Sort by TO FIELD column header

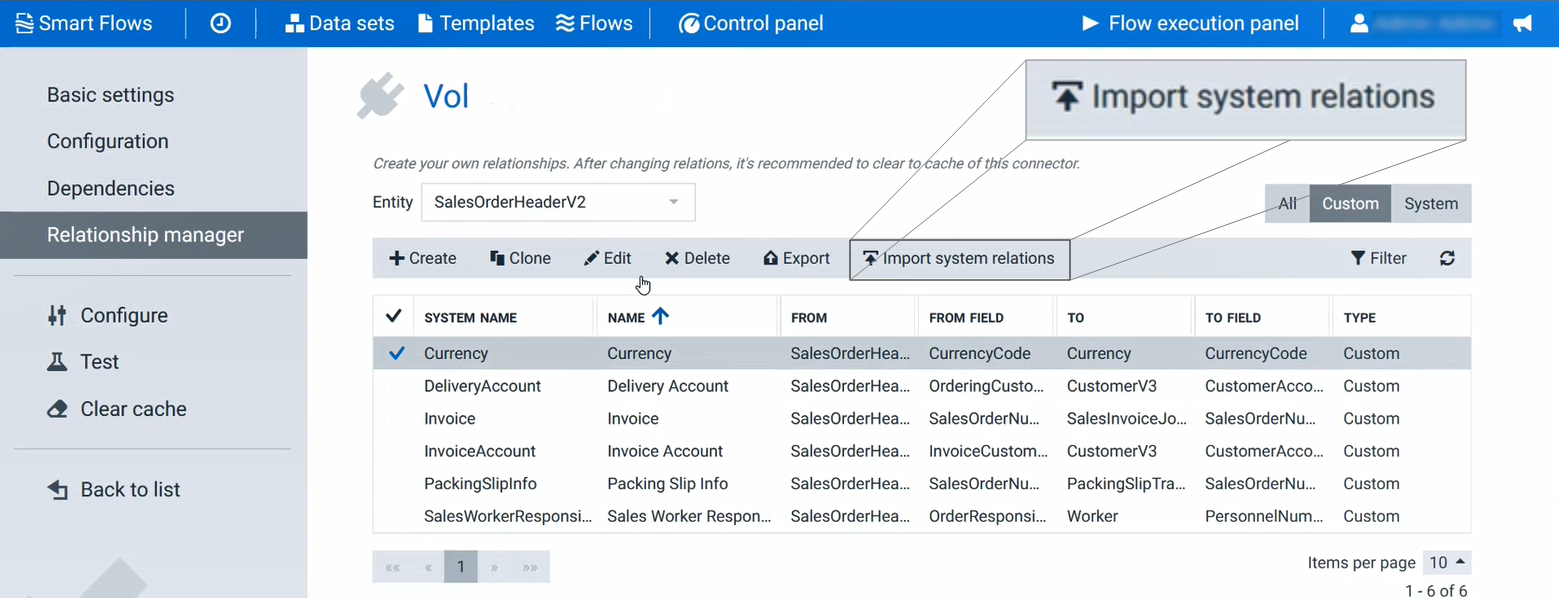point(1233,317)
